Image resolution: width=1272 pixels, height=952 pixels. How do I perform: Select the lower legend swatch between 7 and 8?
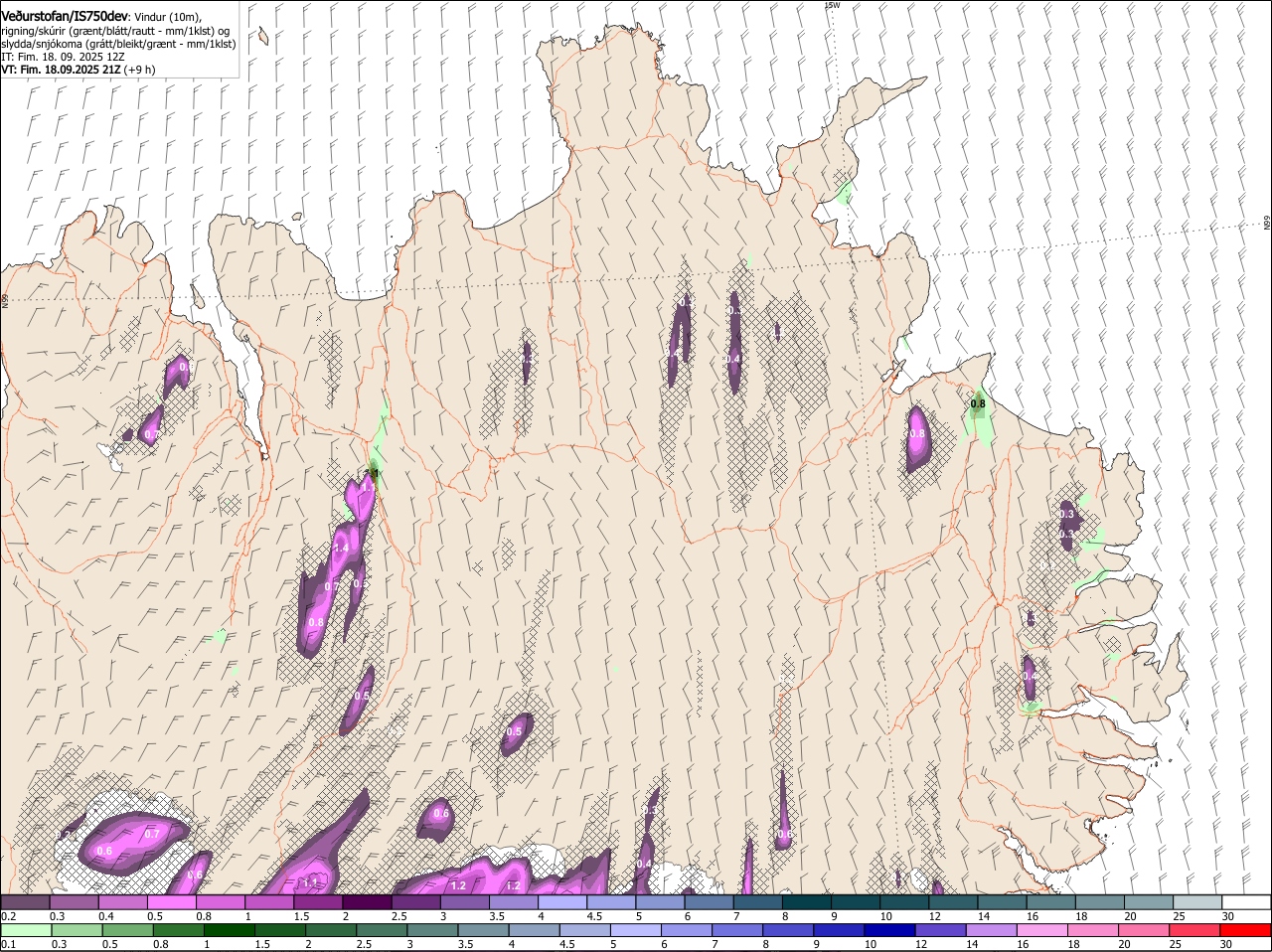pos(737,930)
